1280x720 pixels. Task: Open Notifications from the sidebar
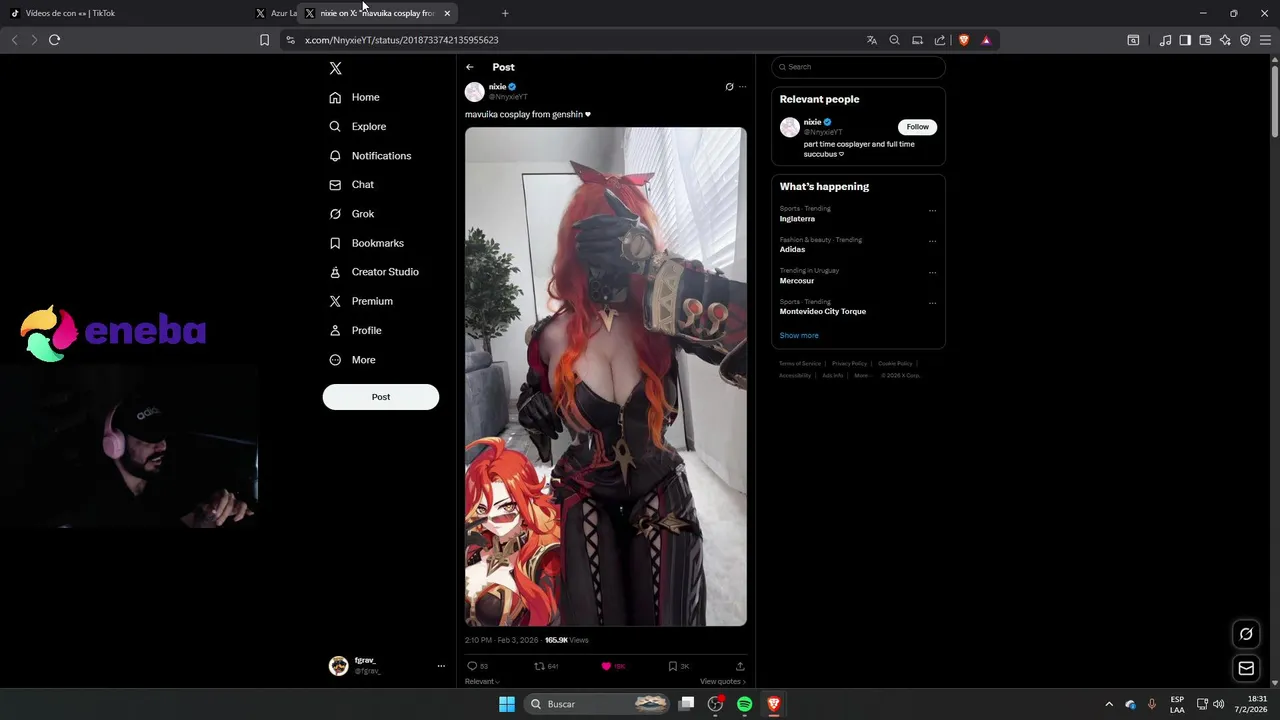coord(370,156)
